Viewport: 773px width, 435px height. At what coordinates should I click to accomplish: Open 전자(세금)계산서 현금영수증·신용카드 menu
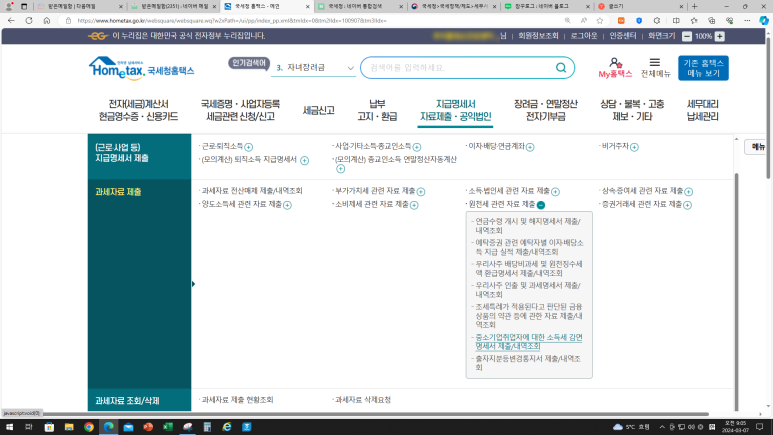[138, 110]
